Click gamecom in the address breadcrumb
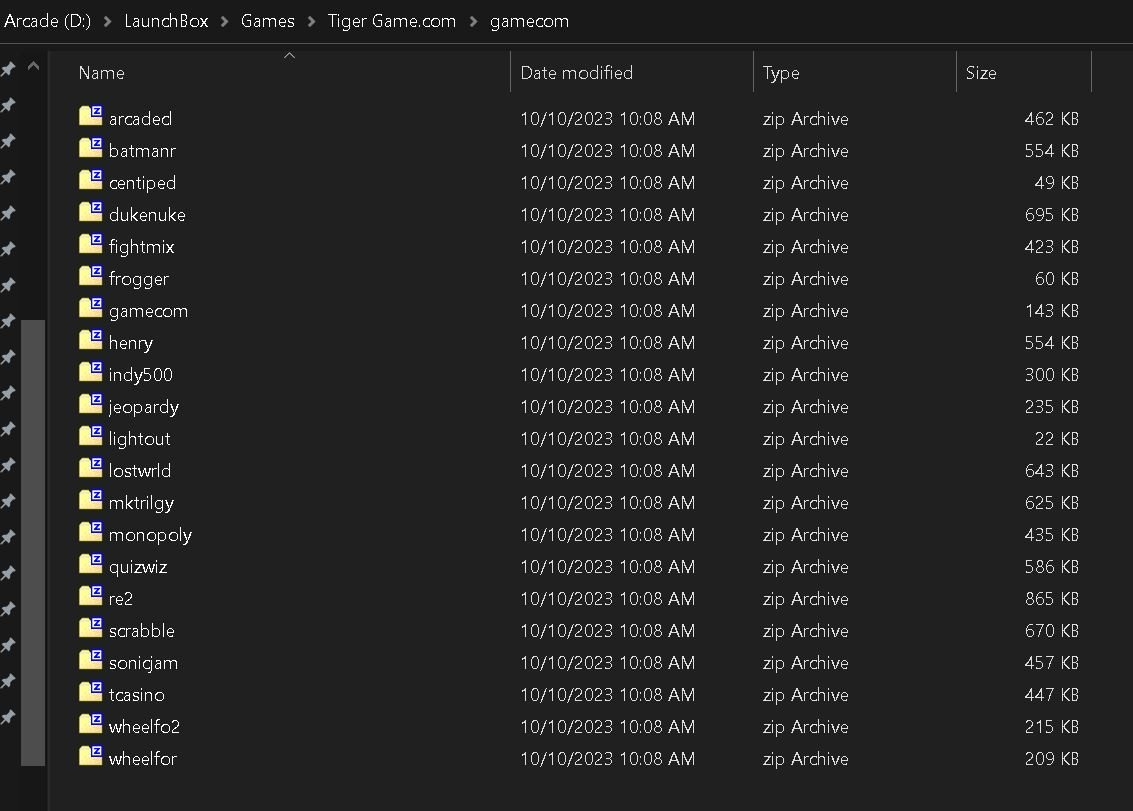This screenshot has height=811, width=1133. [530, 21]
